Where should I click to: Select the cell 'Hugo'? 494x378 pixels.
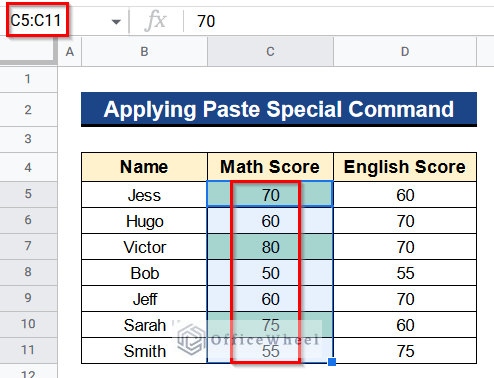coord(144,221)
